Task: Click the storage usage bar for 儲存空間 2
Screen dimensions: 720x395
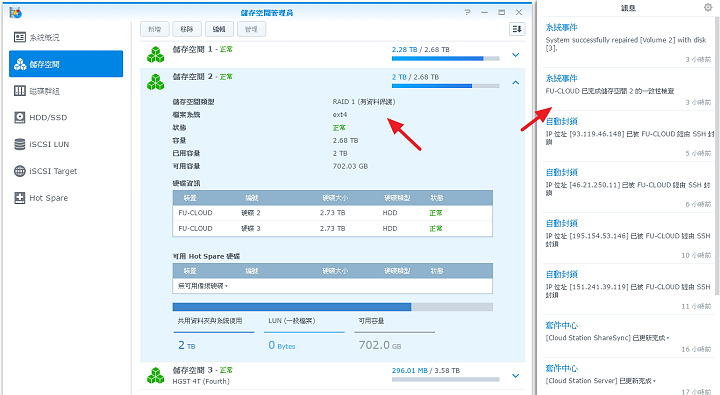Action: point(445,86)
